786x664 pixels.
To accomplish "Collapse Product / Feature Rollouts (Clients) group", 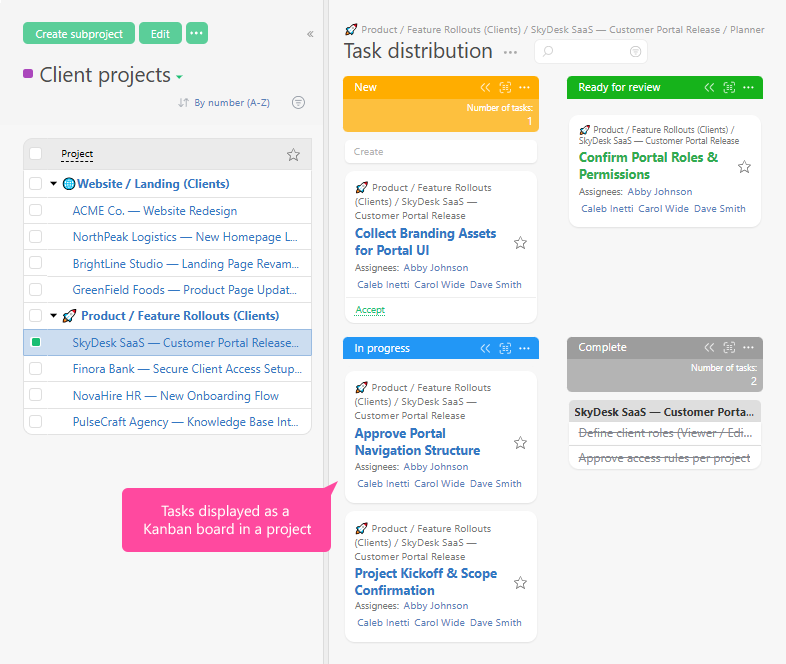I will (x=54, y=316).
